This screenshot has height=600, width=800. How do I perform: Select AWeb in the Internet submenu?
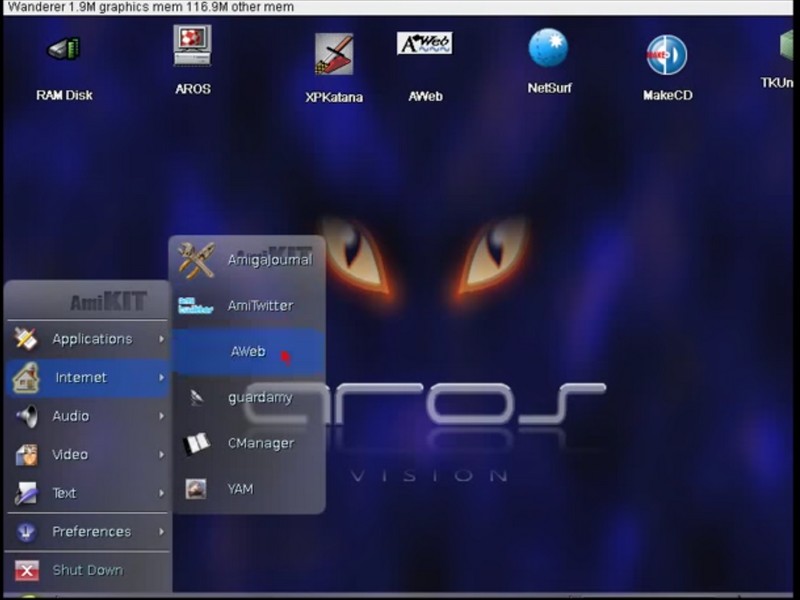coord(248,352)
